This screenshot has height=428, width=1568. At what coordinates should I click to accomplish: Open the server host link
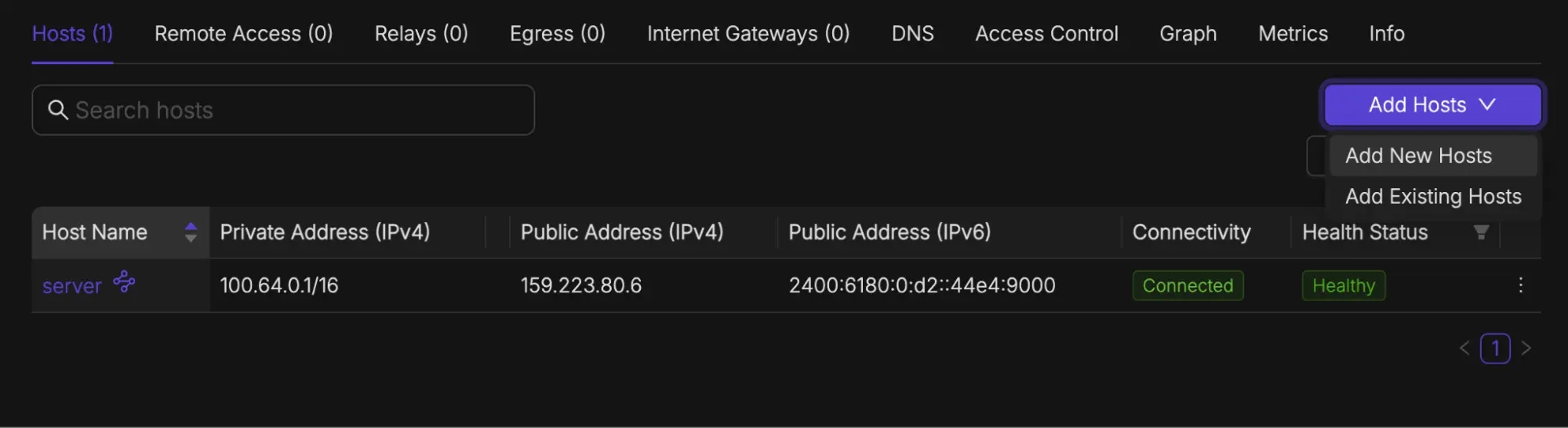click(72, 286)
